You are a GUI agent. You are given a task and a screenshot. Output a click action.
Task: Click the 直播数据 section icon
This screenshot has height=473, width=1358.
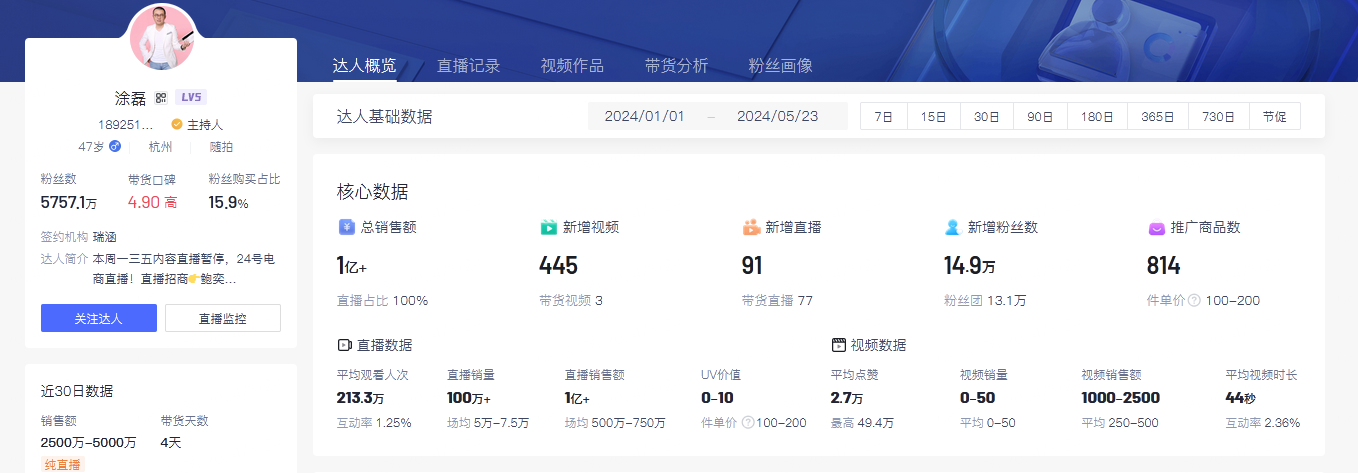344,345
